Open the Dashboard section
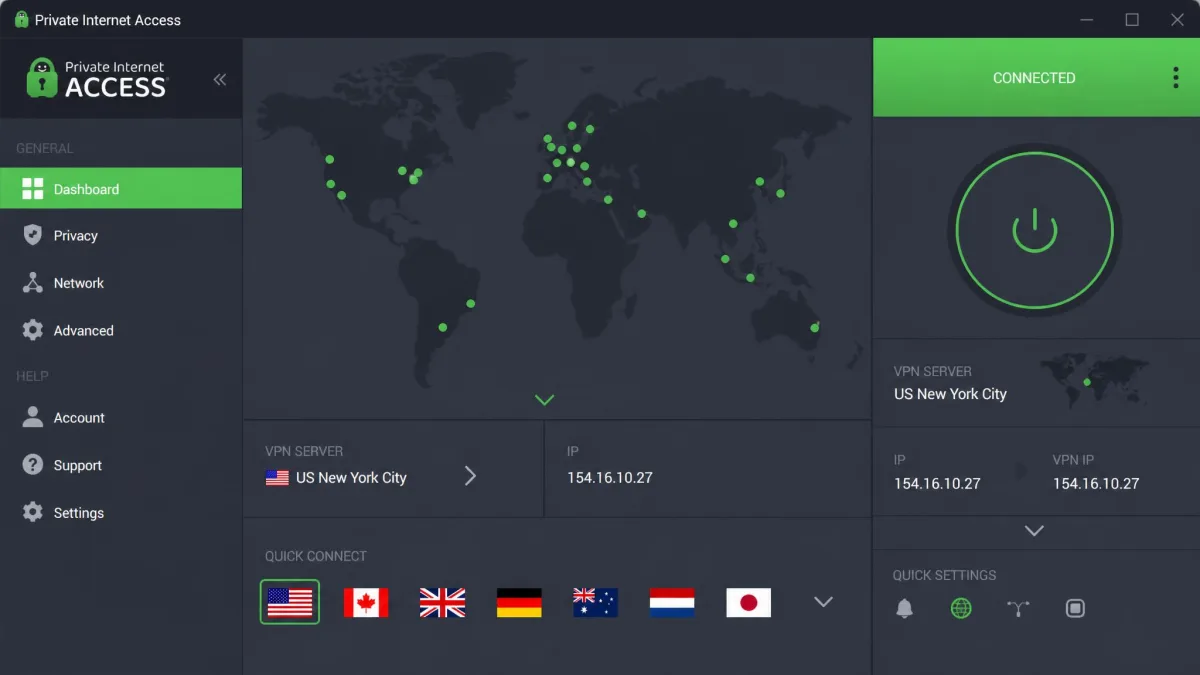 point(121,188)
